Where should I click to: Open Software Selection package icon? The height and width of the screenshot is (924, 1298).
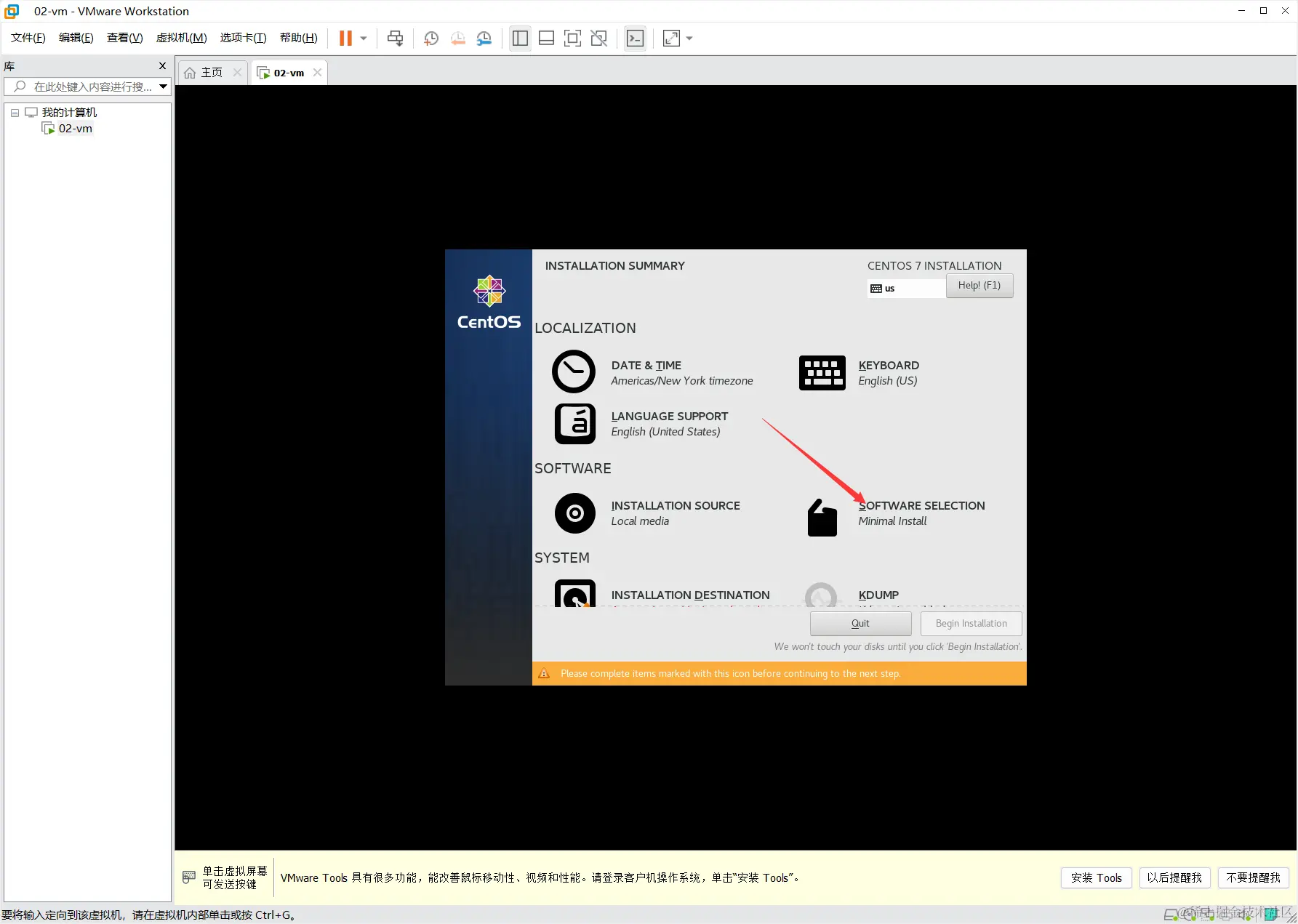[822, 518]
